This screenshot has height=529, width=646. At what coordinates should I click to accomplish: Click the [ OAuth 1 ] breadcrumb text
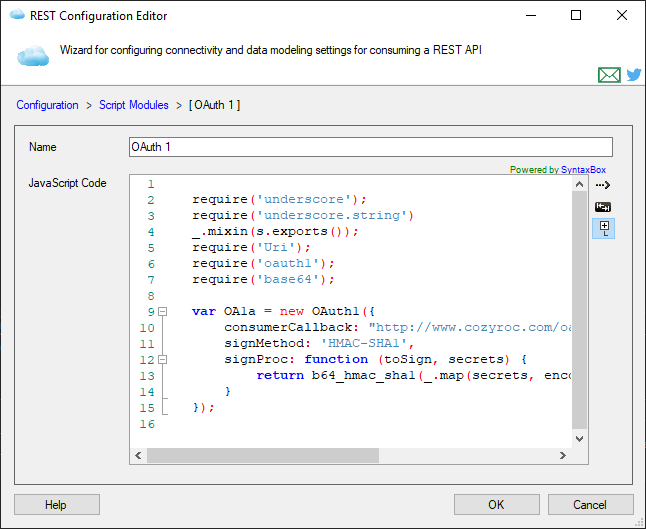pyautogui.click(x=214, y=105)
